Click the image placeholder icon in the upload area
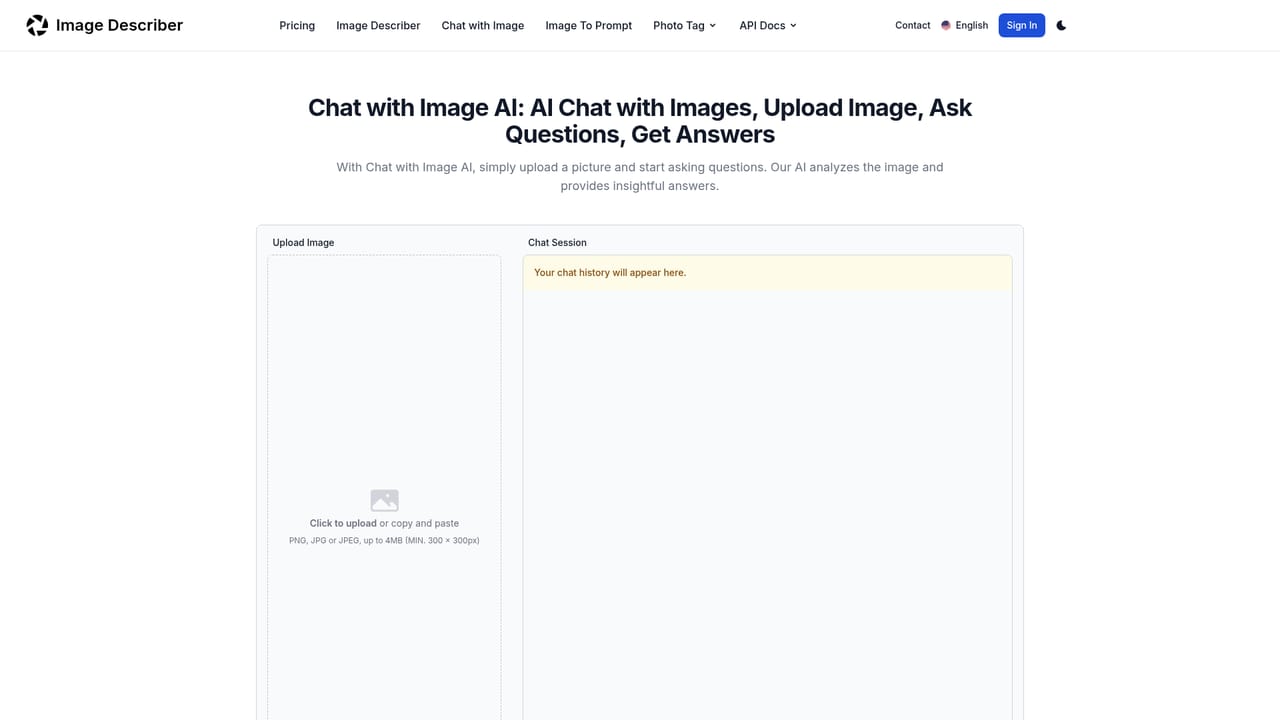Screen dimensions: 1280x720 pos(384,500)
